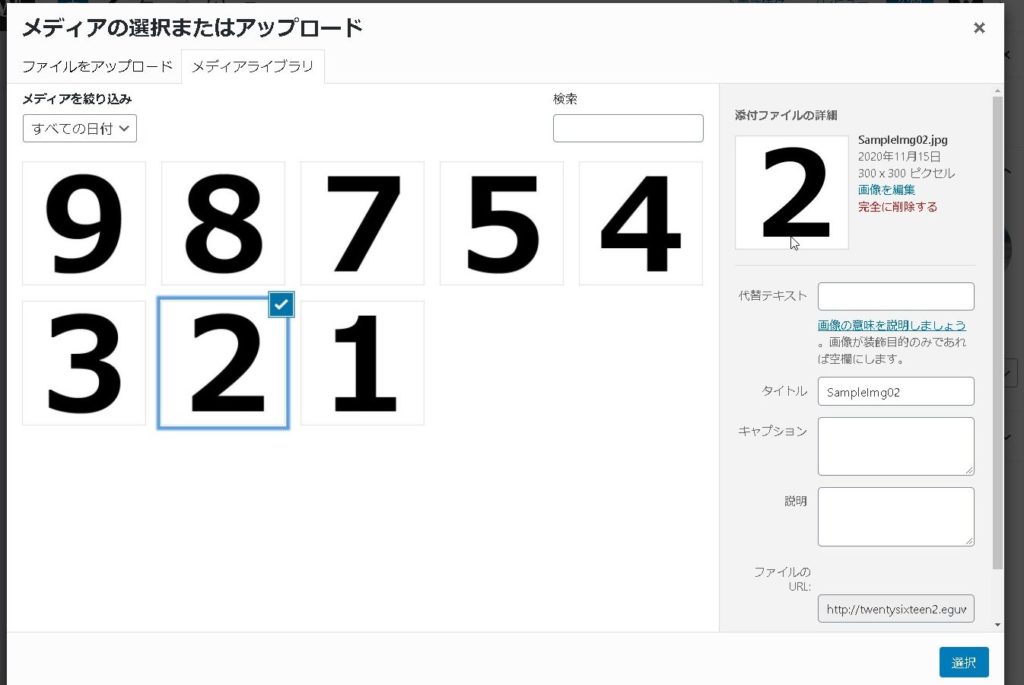Viewport: 1024px width, 685px height.
Task: Select the thumbnail showing number 9
Action: click(x=84, y=223)
